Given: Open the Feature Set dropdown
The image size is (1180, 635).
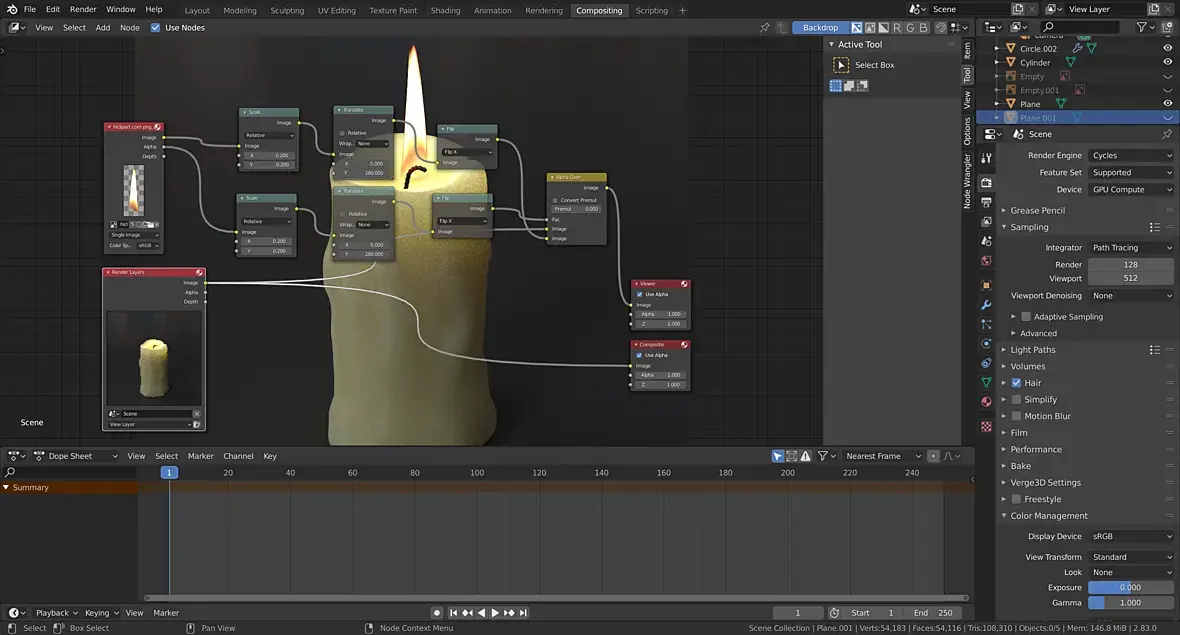Looking at the screenshot, I should 1131,173.
